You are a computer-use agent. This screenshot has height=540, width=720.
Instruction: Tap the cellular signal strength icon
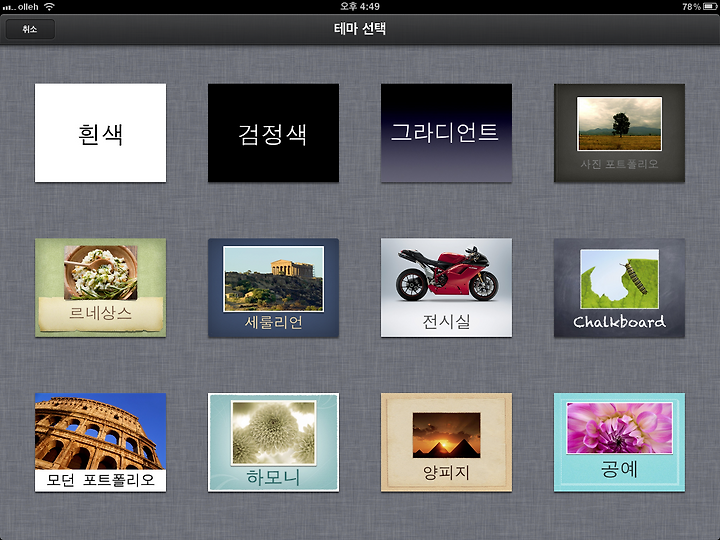click(x=9, y=7)
